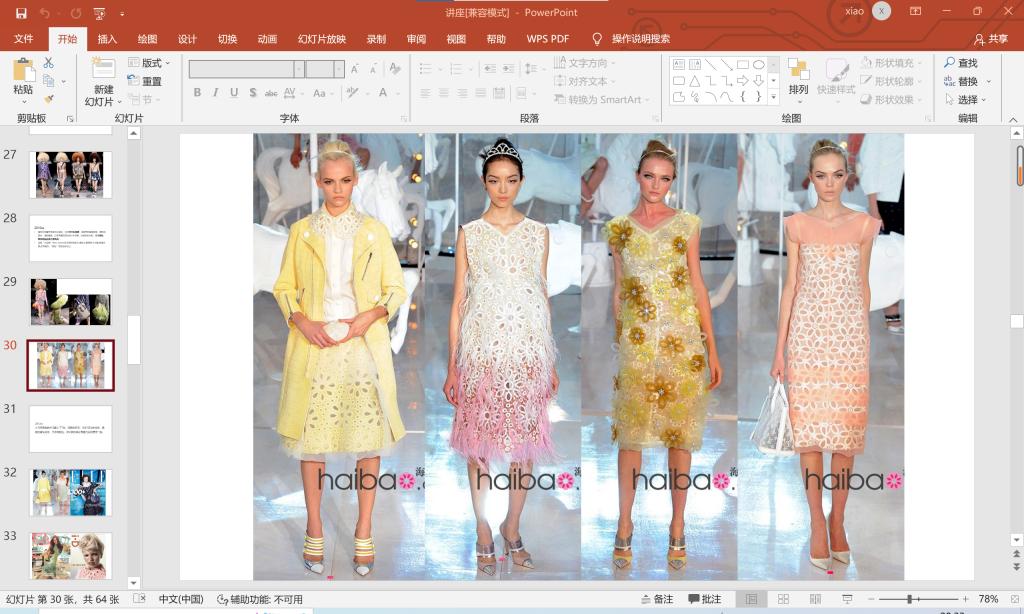Click the Reset (重置) button
This screenshot has width=1024, height=614.
click(x=144, y=82)
